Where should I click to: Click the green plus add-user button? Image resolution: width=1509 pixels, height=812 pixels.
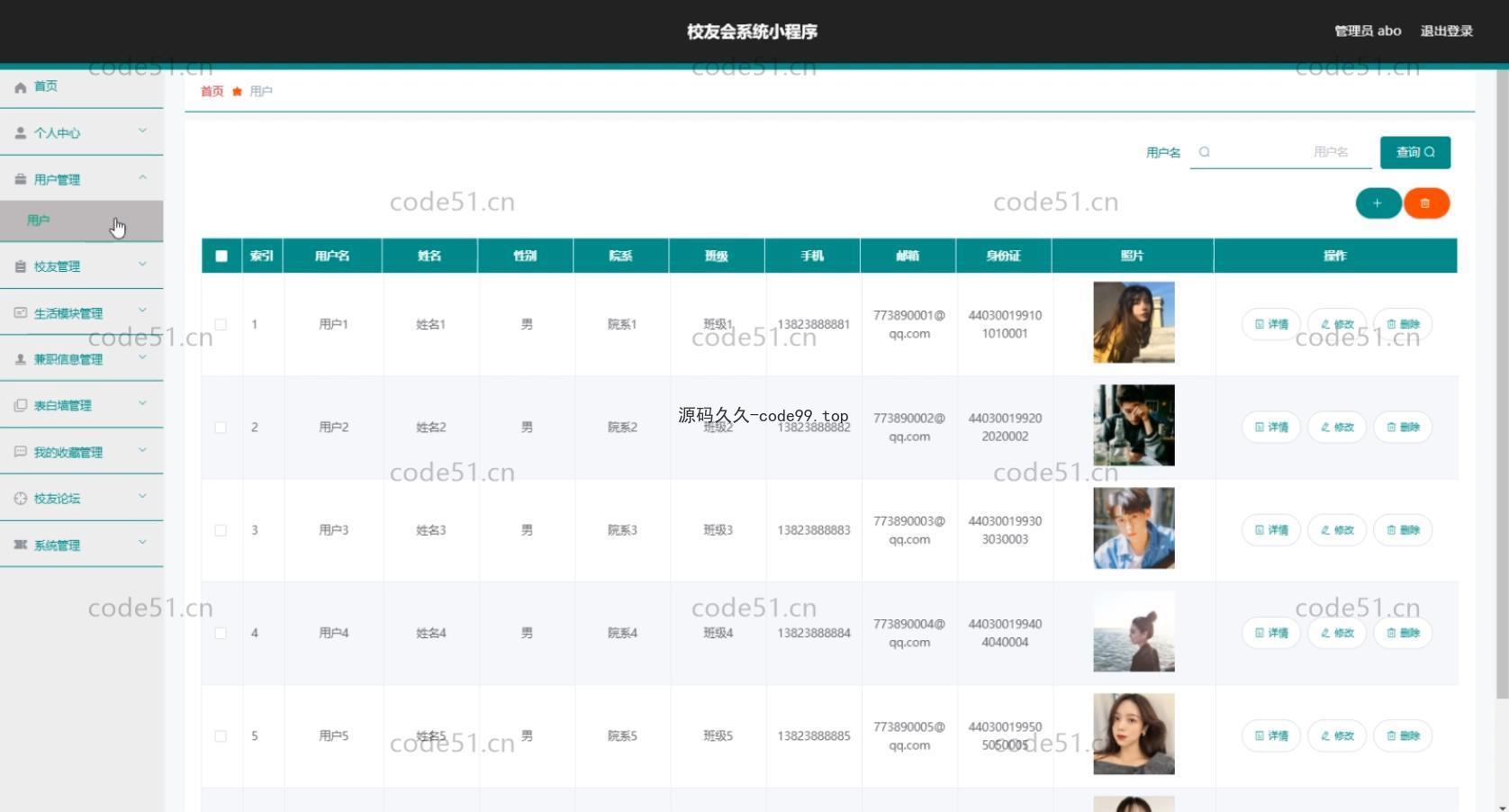pyautogui.click(x=1378, y=203)
